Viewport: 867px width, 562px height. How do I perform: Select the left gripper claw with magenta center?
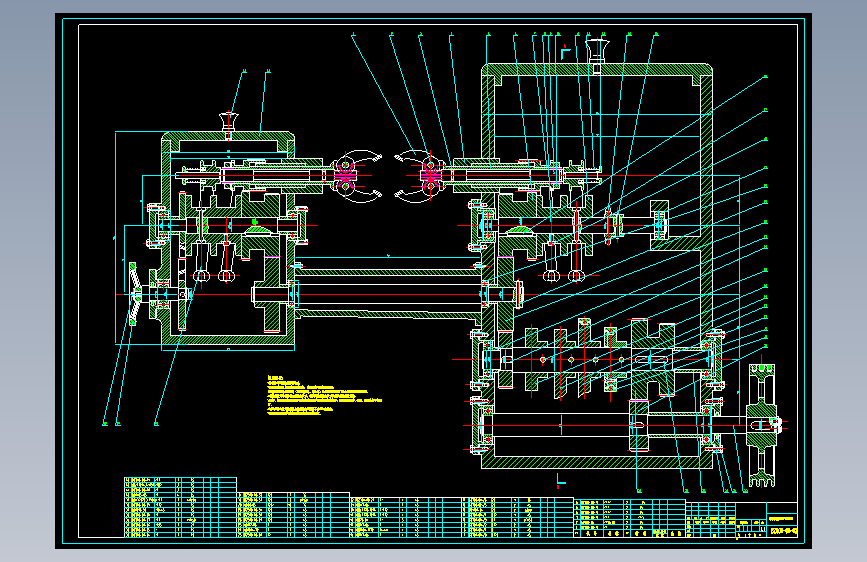(x=355, y=176)
